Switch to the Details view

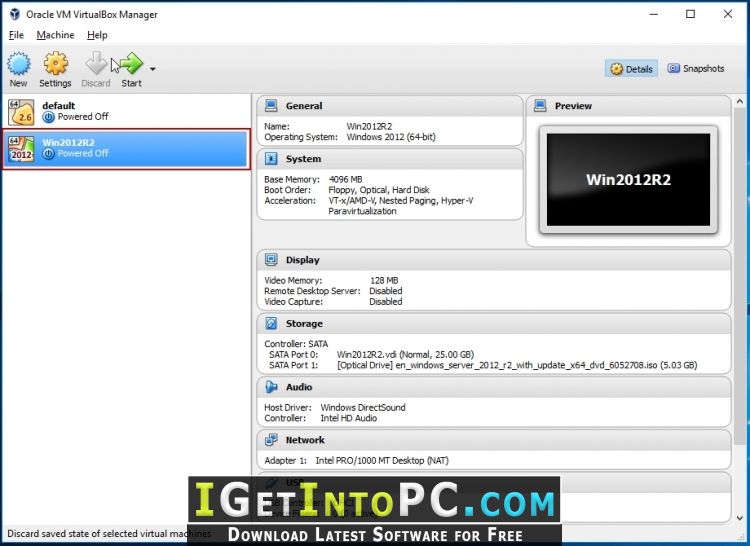pyautogui.click(x=632, y=69)
